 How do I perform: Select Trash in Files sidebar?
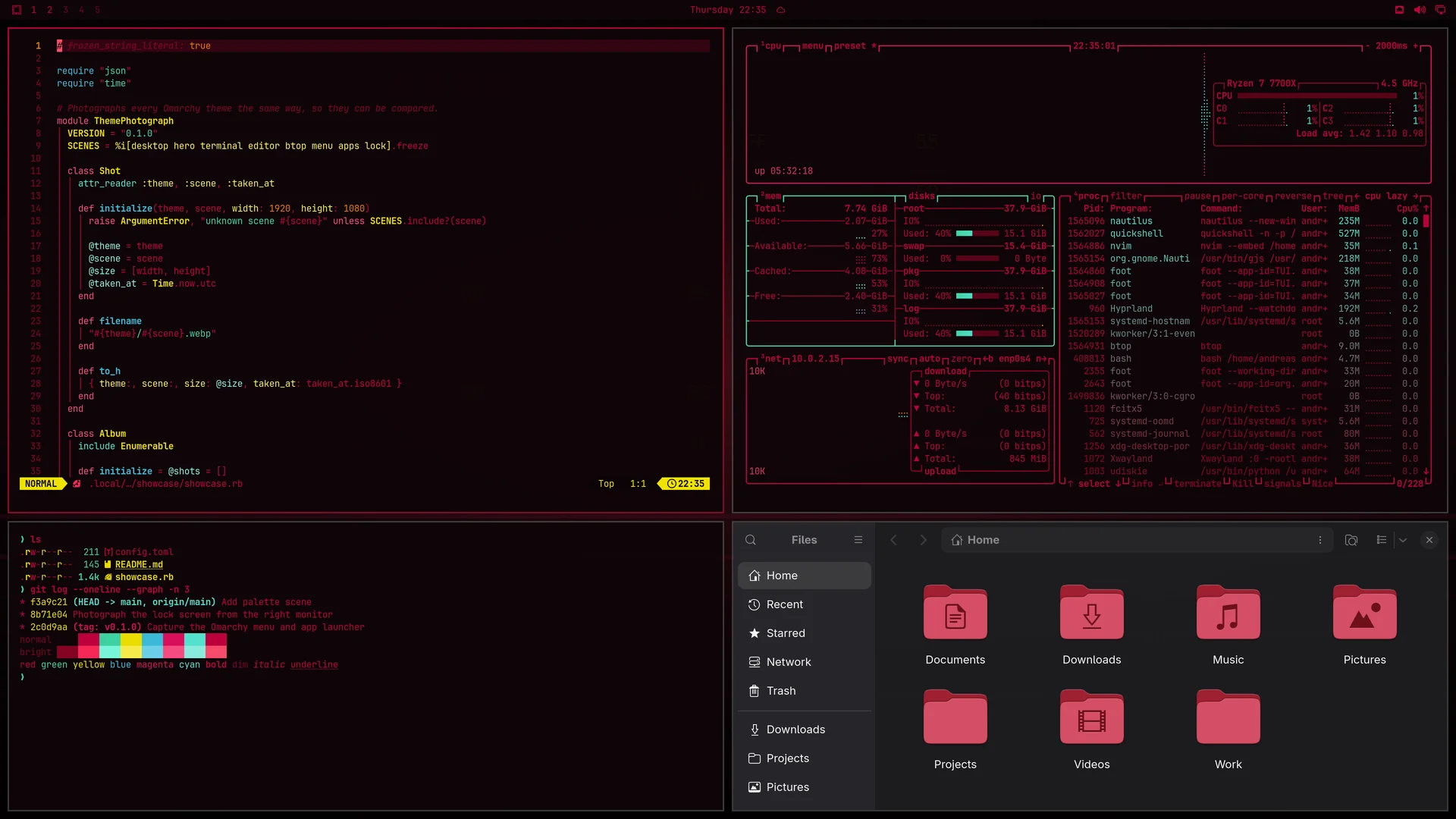tap(805, 691)
